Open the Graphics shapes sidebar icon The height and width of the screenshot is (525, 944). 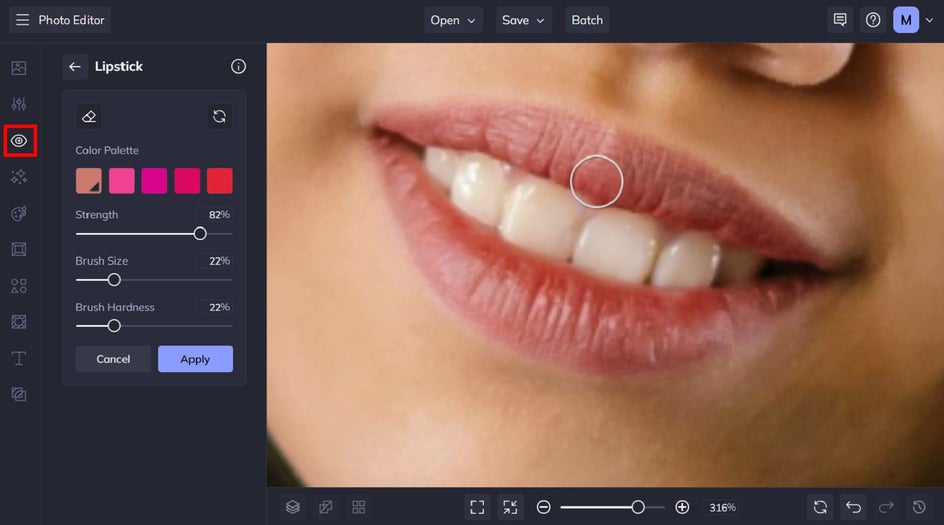19,286
